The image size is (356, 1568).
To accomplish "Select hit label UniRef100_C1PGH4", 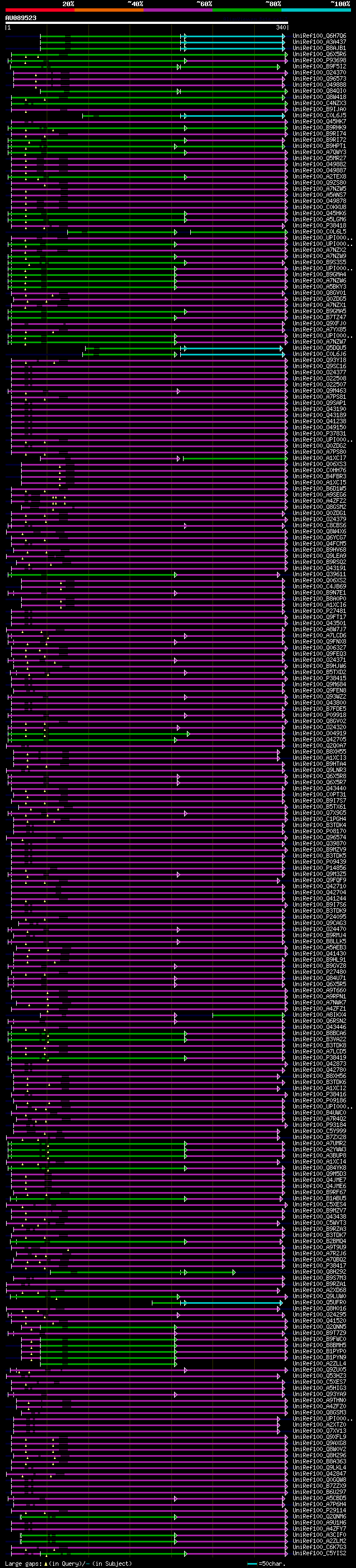I will coord(319,819).
